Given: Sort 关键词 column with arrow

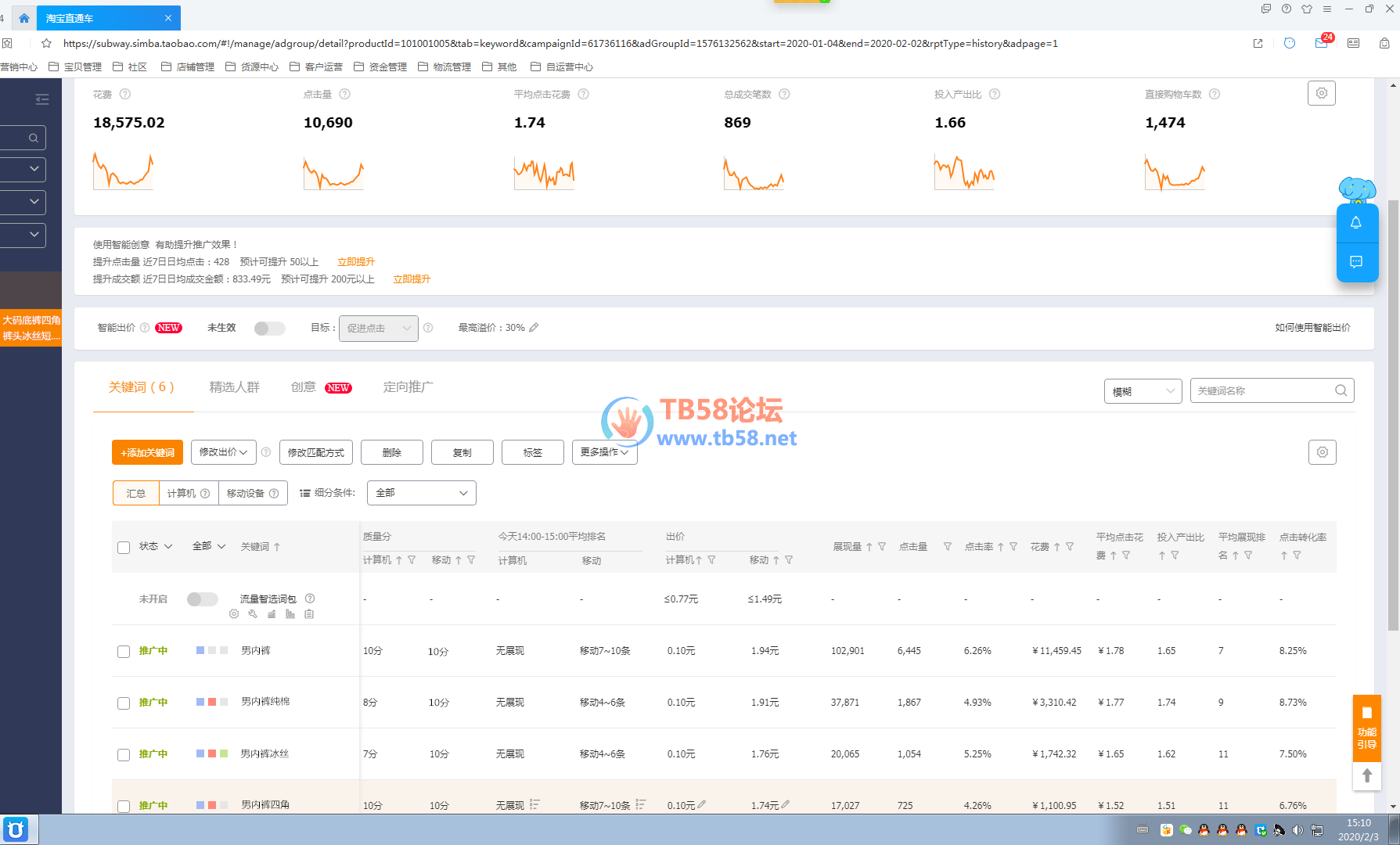Looking at the screenshot, I should (x=277, y=547).
